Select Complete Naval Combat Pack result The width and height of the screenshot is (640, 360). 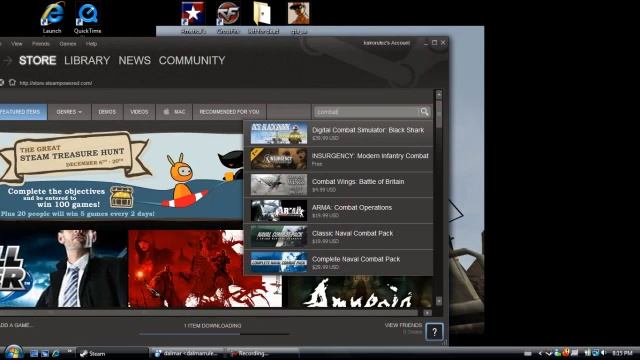[x=338, y=262]
